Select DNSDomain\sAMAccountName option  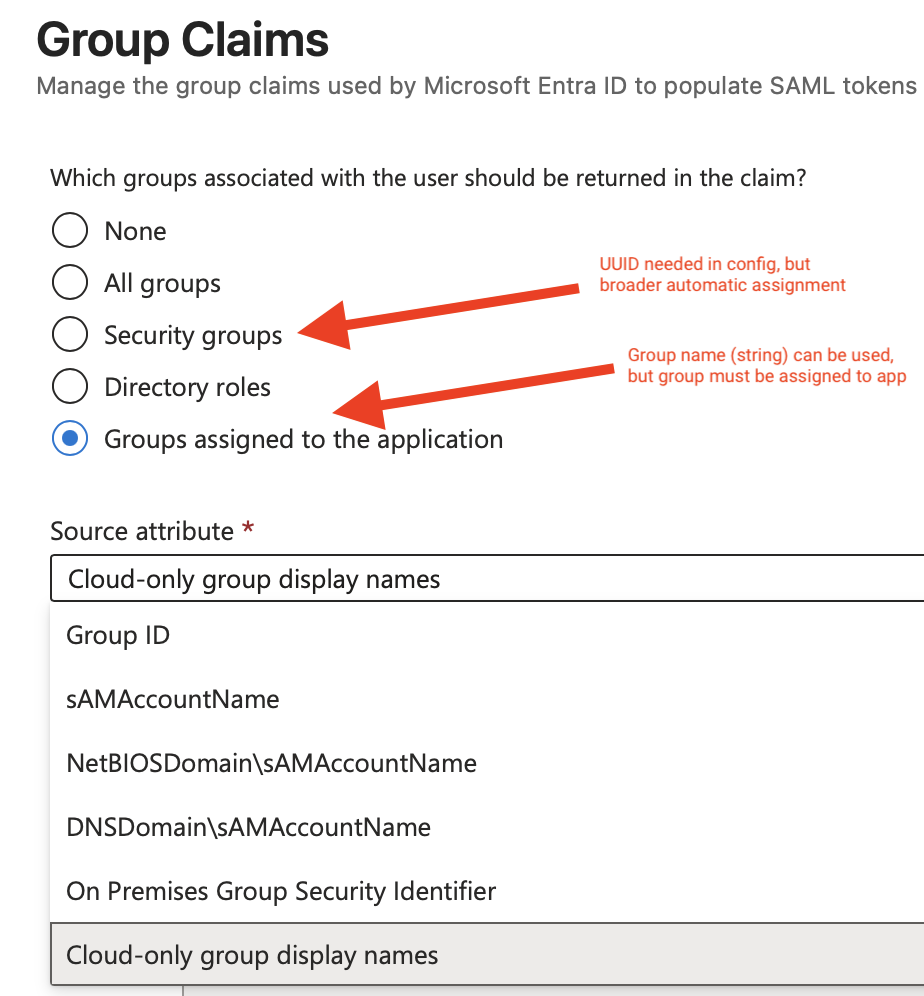pyautogui.click(x=248, y=827)
